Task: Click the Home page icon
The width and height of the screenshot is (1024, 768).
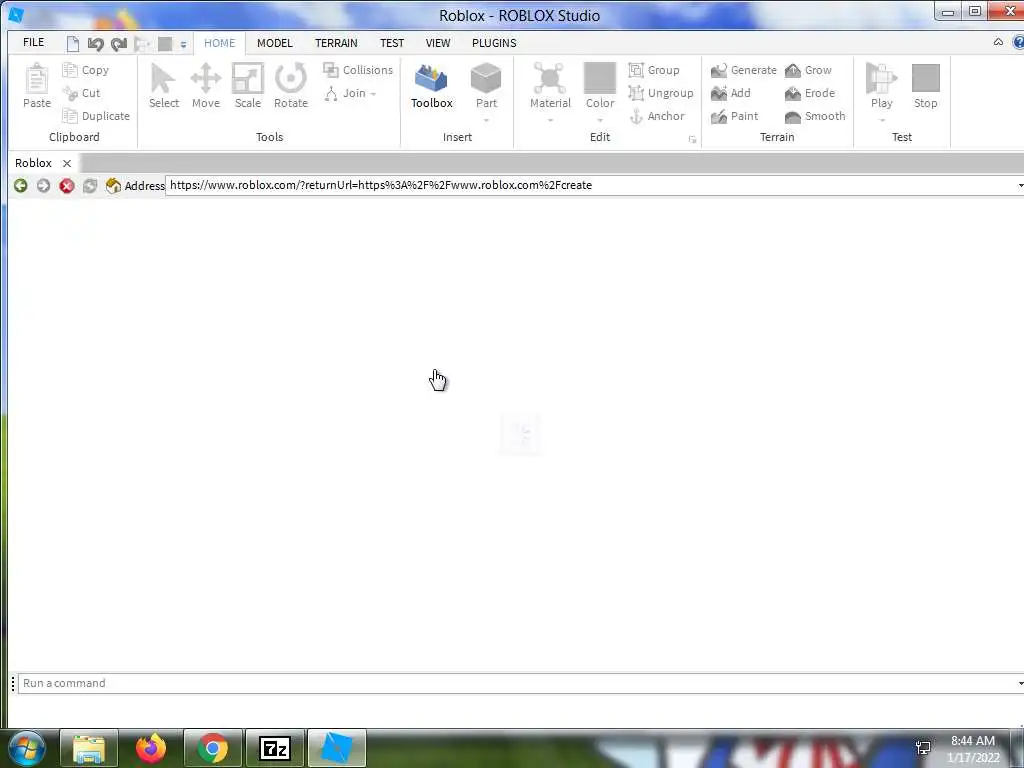Action: pos(113,186)
